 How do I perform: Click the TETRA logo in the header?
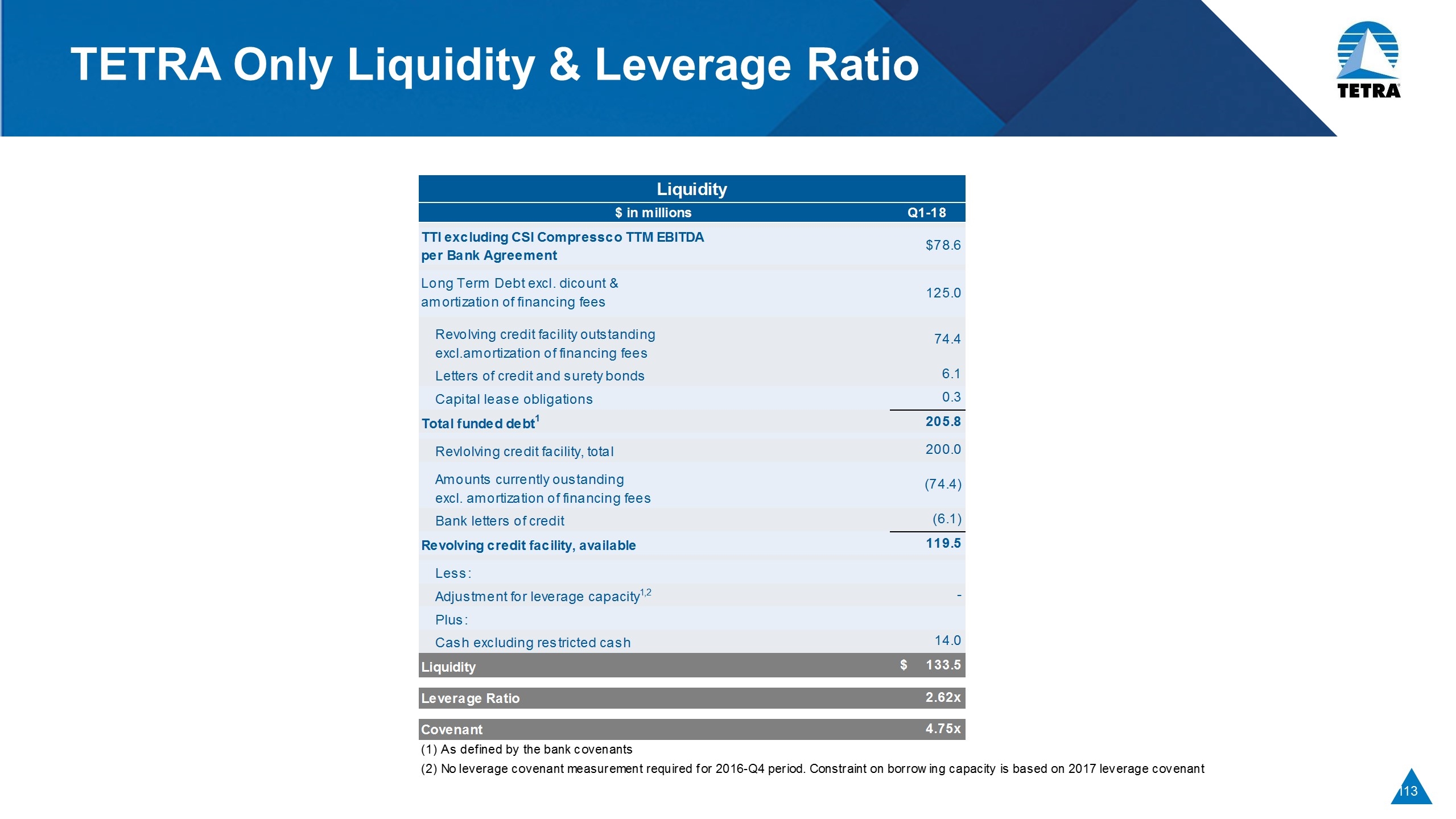[1368, 60]
